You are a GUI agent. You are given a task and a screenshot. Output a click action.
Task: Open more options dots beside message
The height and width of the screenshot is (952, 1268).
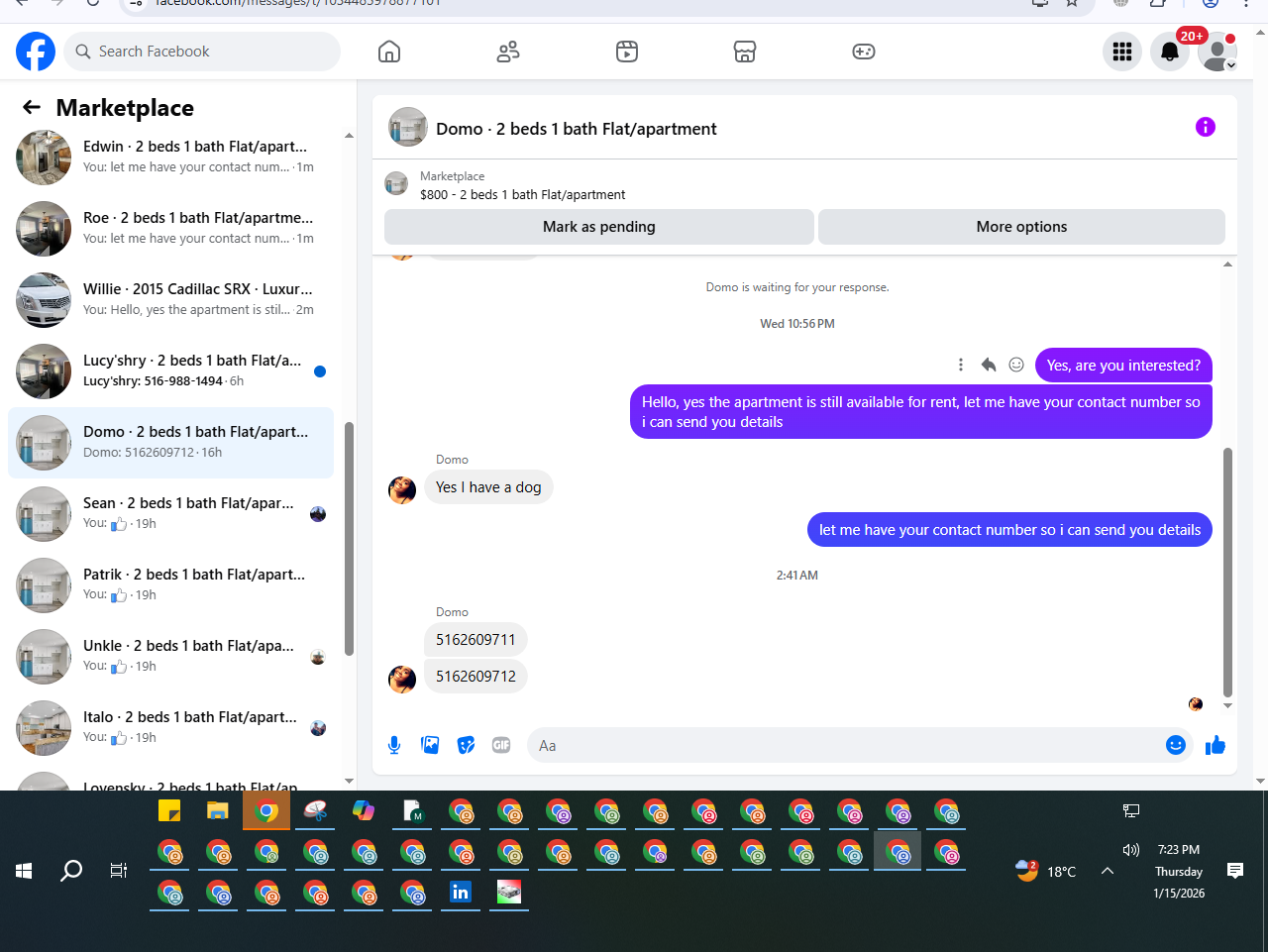coord(961,365)
